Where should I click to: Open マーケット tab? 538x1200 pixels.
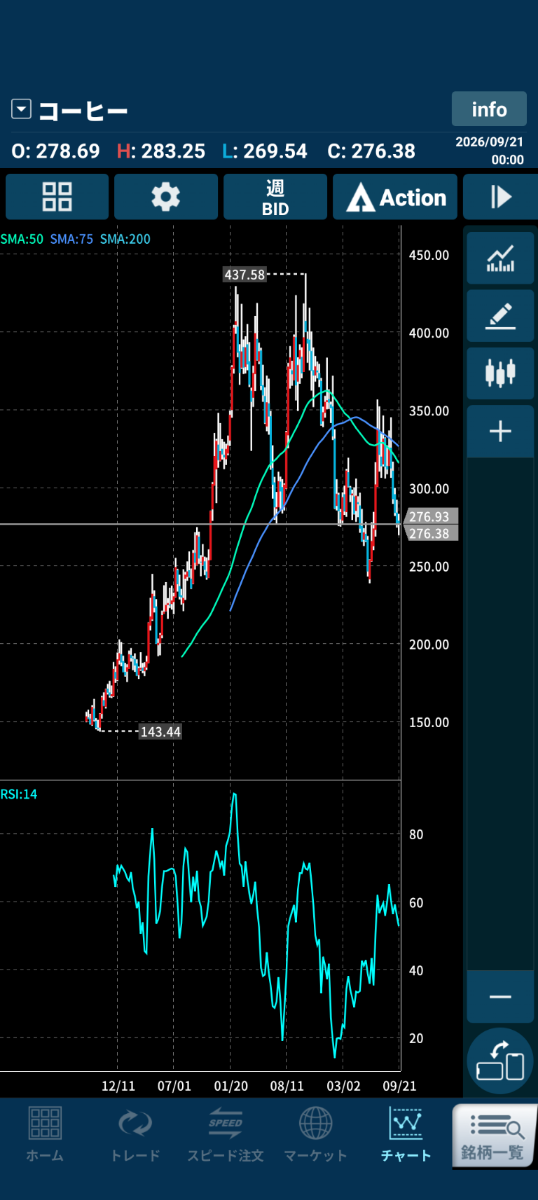[316, 1135]
